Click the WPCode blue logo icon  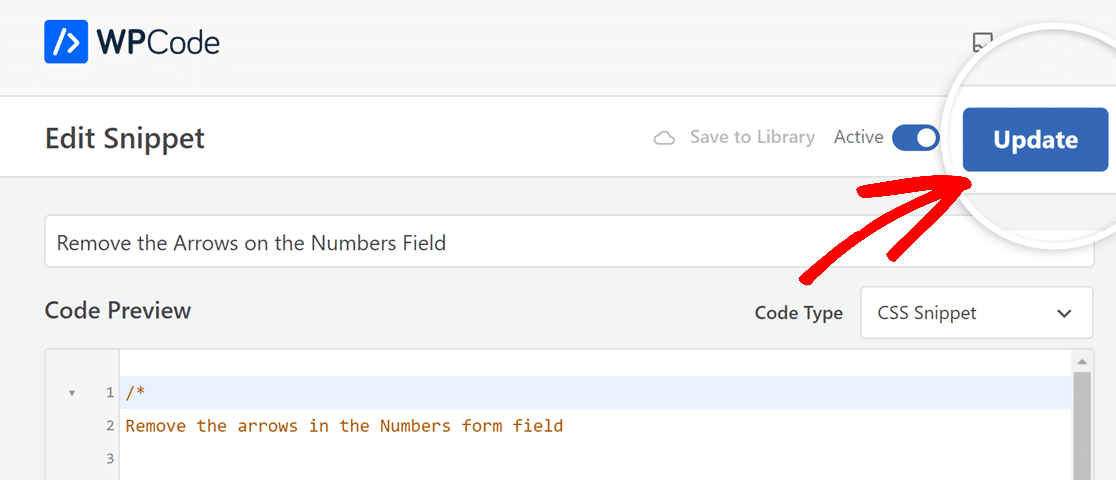pyautogui.click(x=66, y=41)
